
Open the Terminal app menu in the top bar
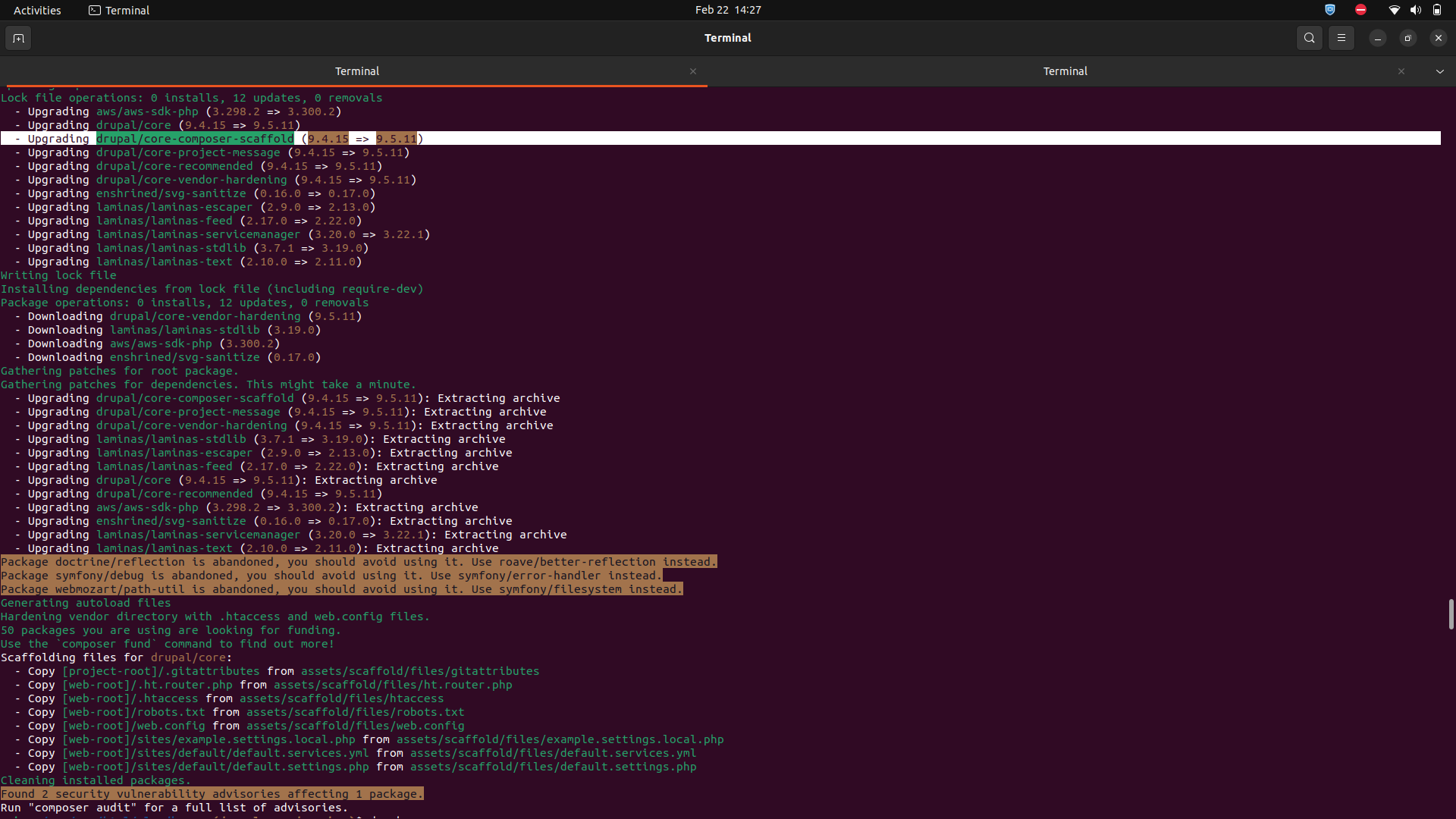click(119, 10)
